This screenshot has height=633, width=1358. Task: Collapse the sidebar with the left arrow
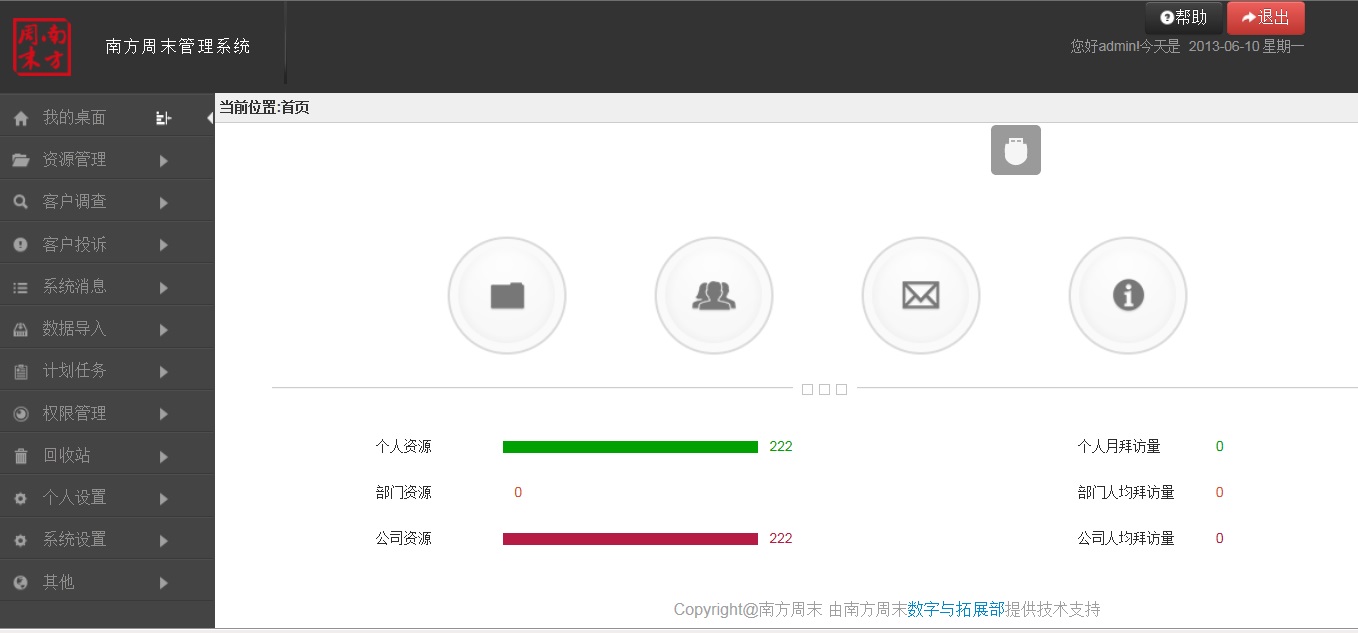210,118
